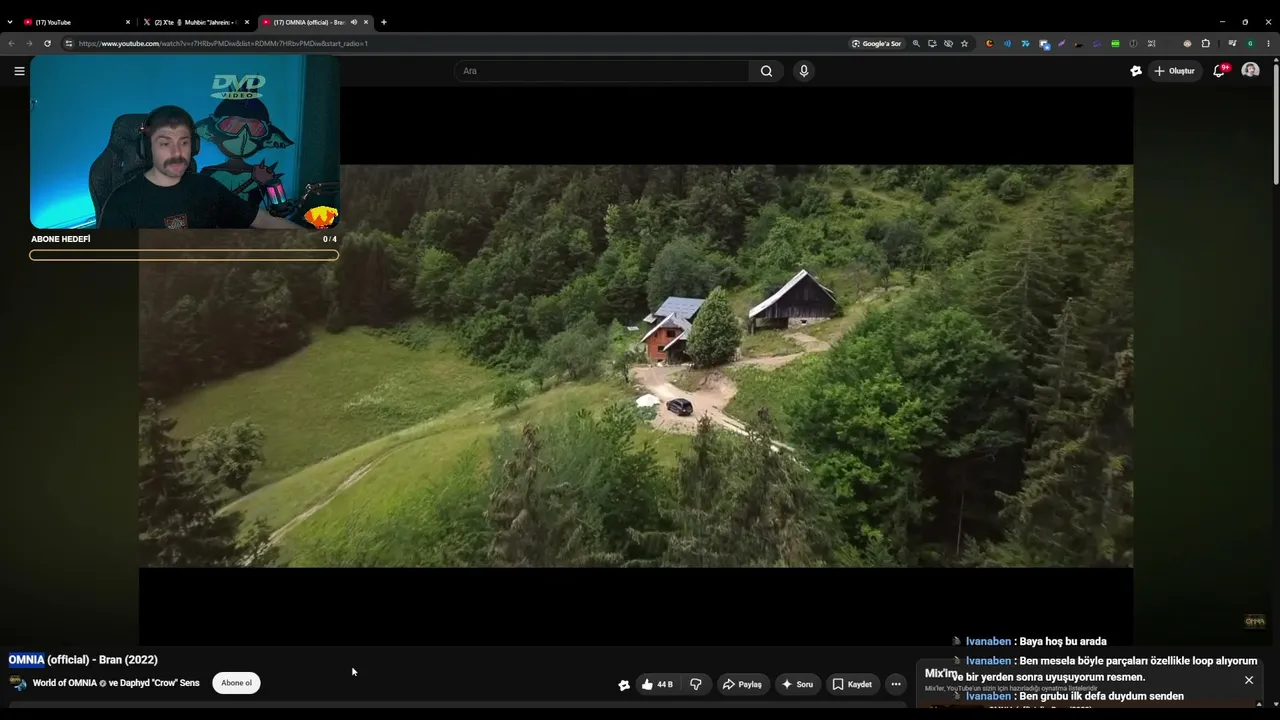Open a new browser tab
The image size is (1280, 720).
pos(384,22)
